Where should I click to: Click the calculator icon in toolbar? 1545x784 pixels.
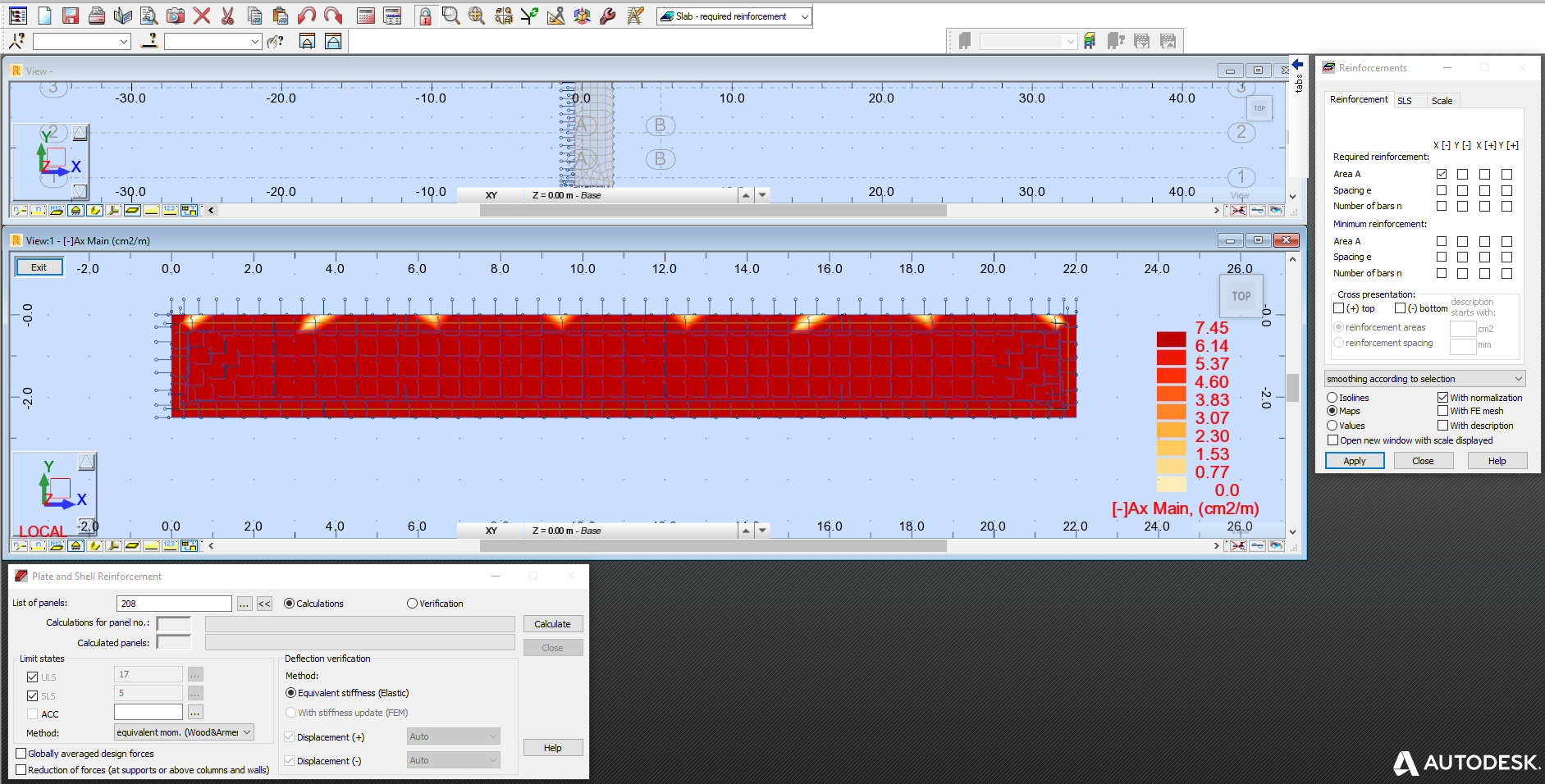pos(366,16)
